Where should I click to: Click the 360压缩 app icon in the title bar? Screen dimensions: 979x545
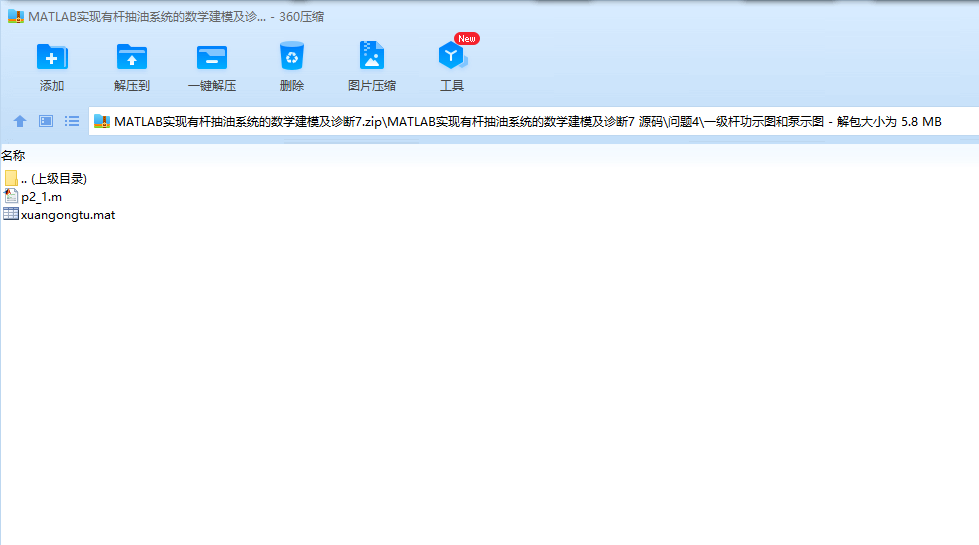[16, 17]
